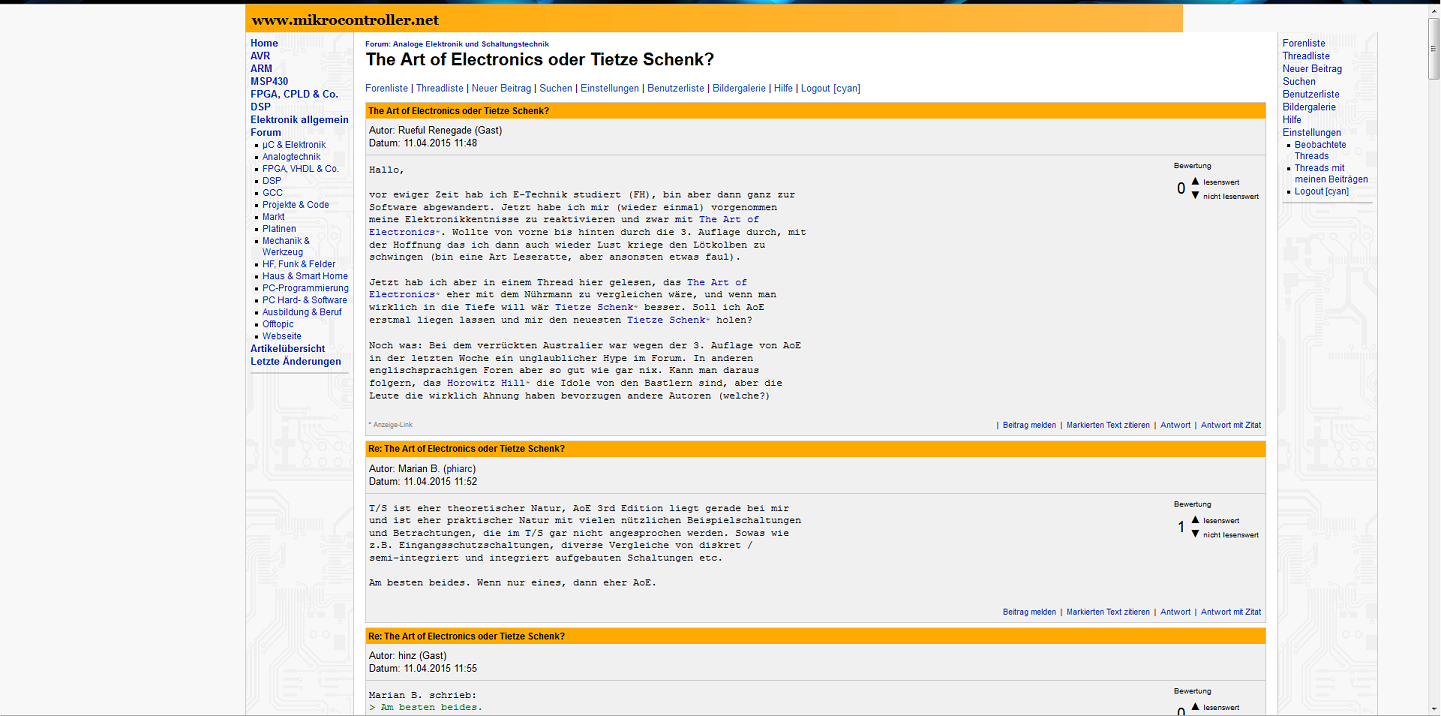Open the Analogtechnik forum
The width and height of the screenshot is (1441, 716).
point(291,157)
